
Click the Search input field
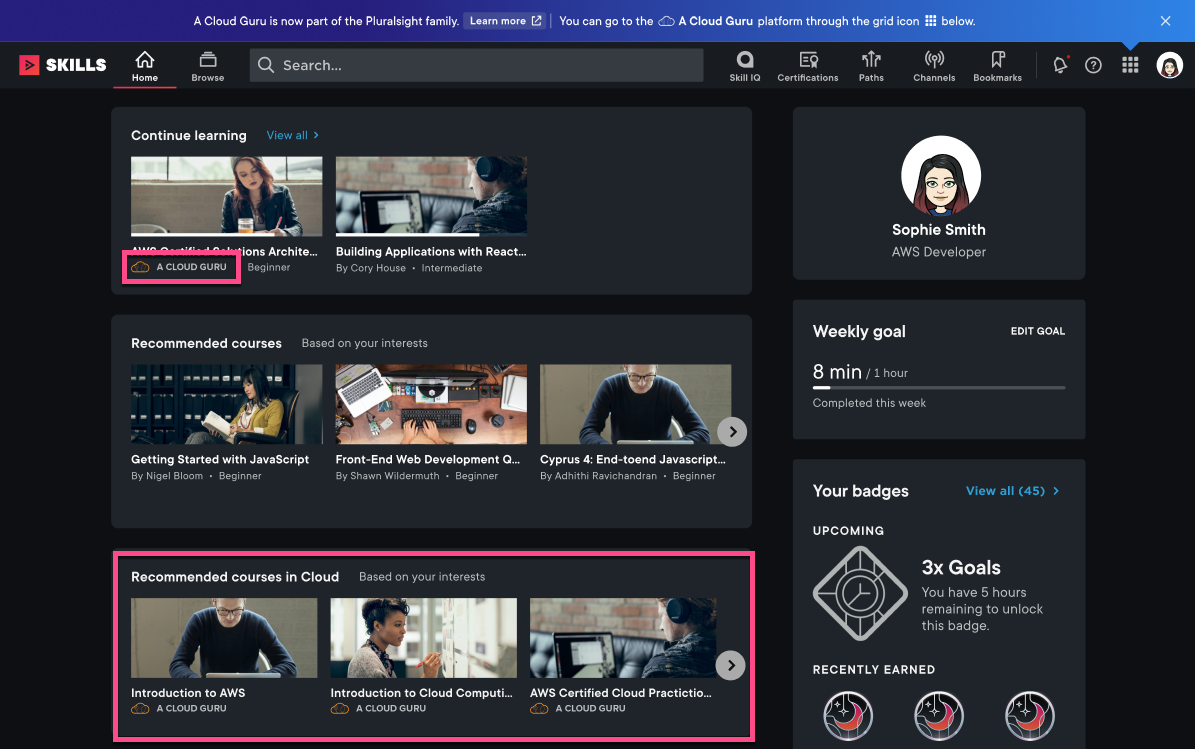click(476, 65)
